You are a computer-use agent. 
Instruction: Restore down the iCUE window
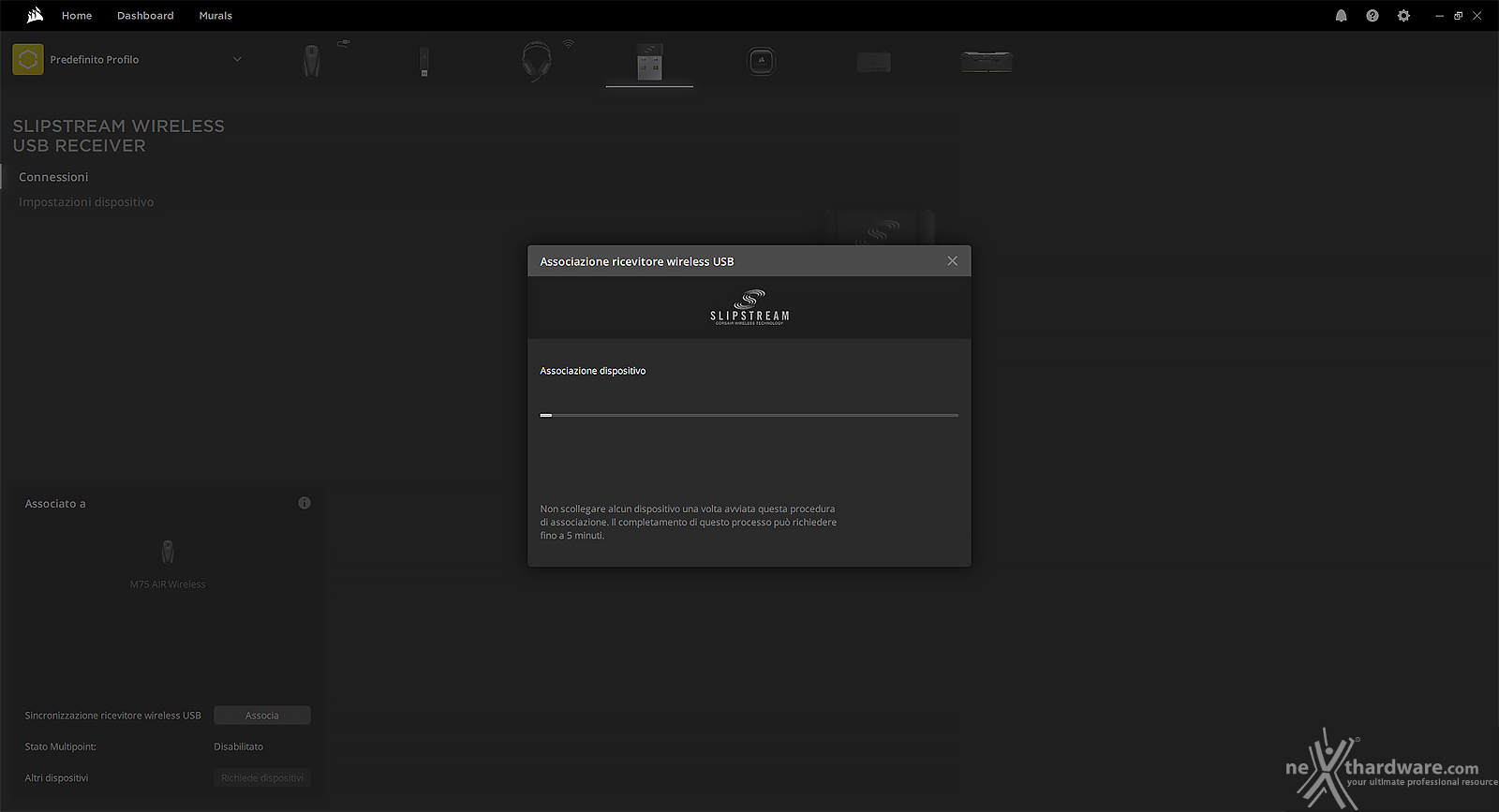pyautogui.click(x=1458, y=16)
